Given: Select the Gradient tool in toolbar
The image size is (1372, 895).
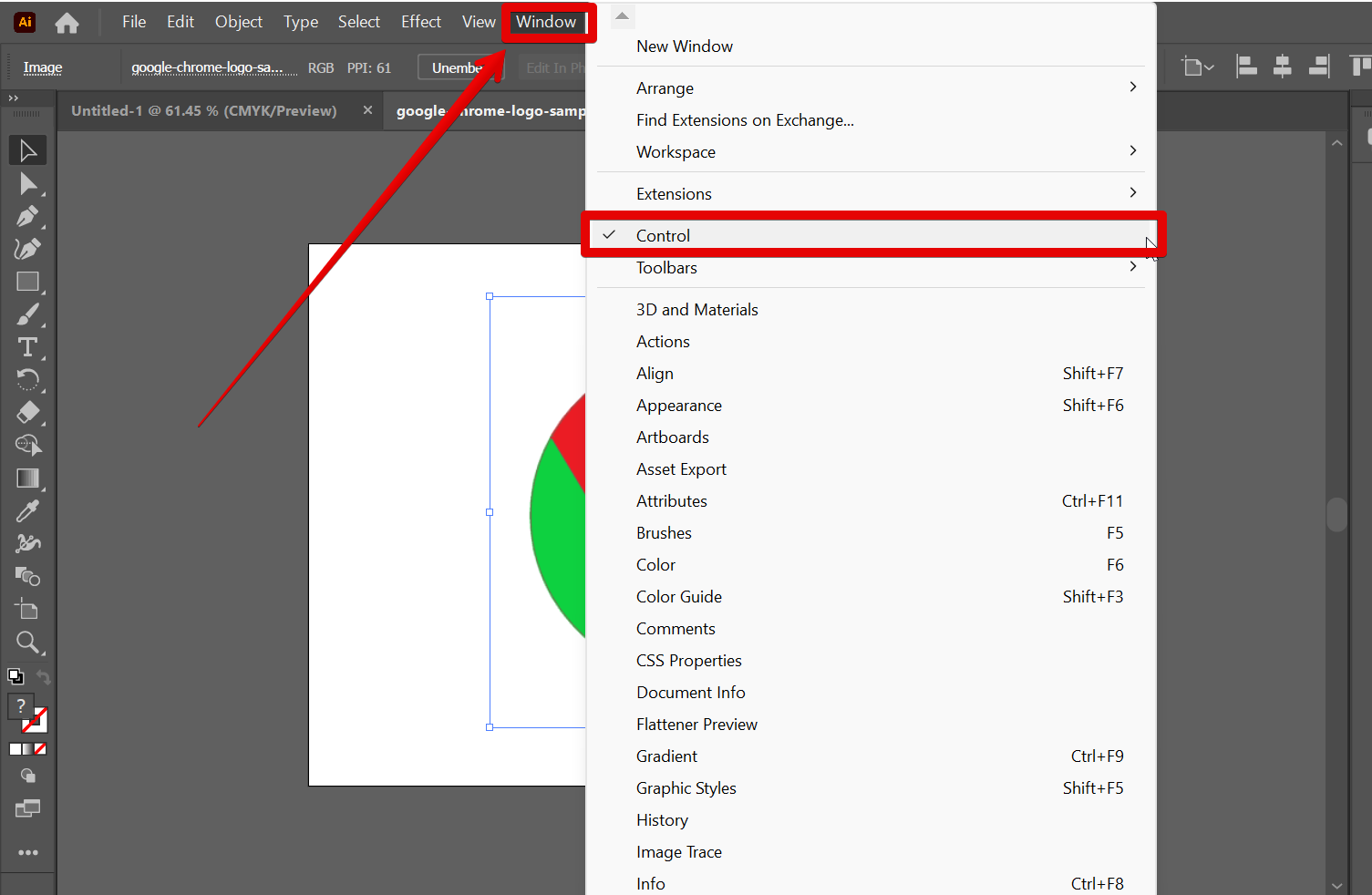Looking at the screenshot, I should click(27, 478).
